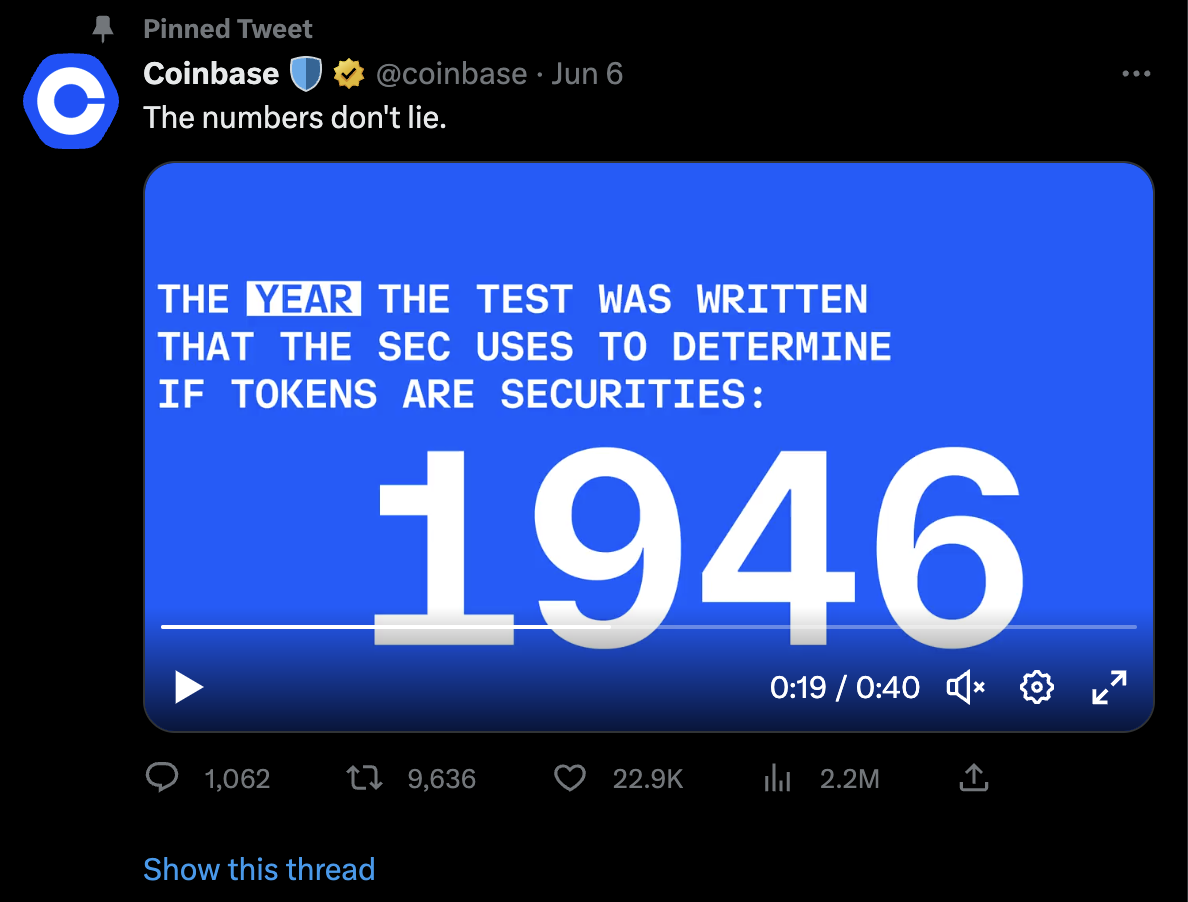Expand the video to fullscreen
The width and height of the screenshot is (1188, 902).
click(x=1109, y=687)
